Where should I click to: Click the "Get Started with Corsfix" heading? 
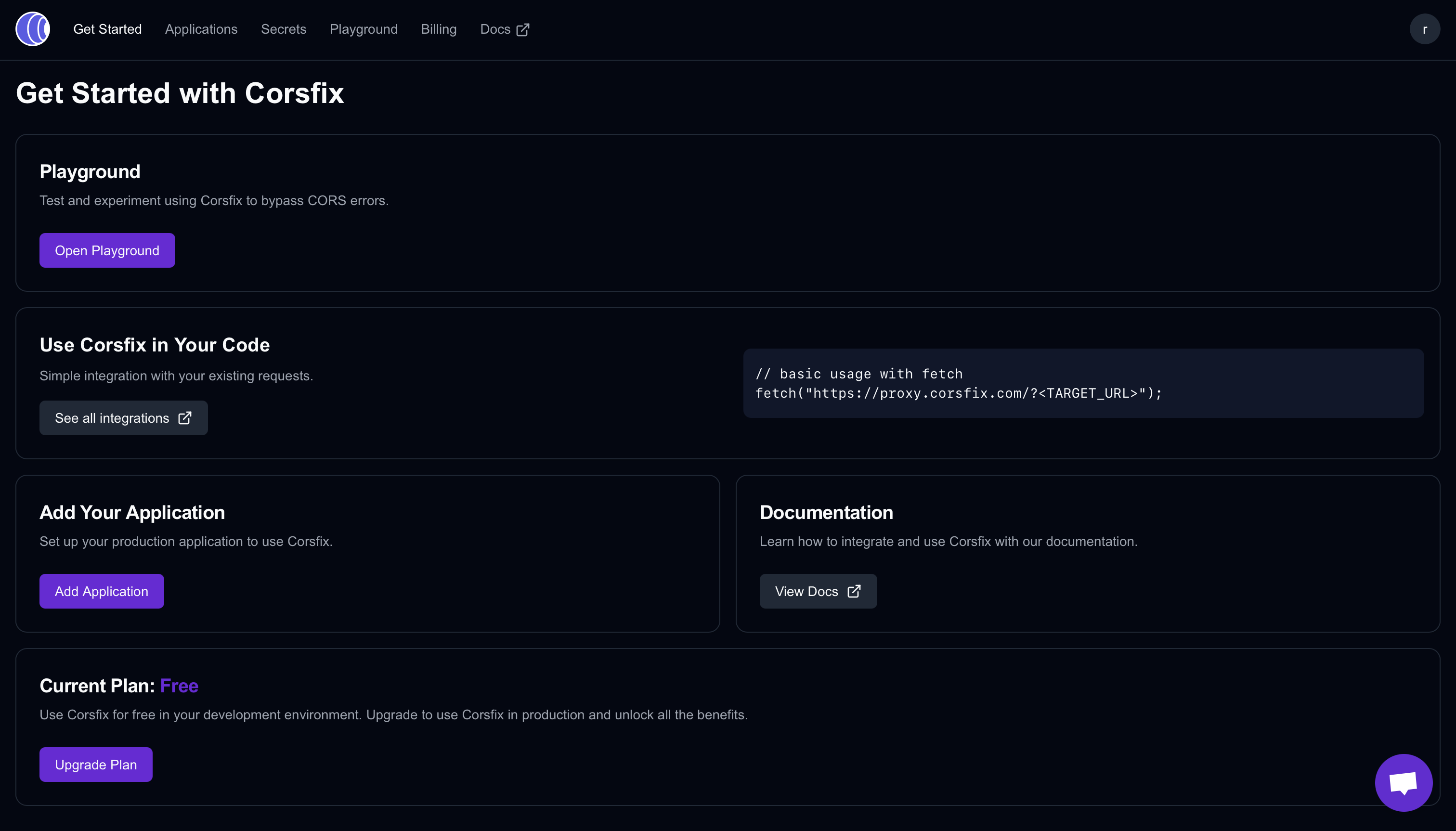(180, 93)
